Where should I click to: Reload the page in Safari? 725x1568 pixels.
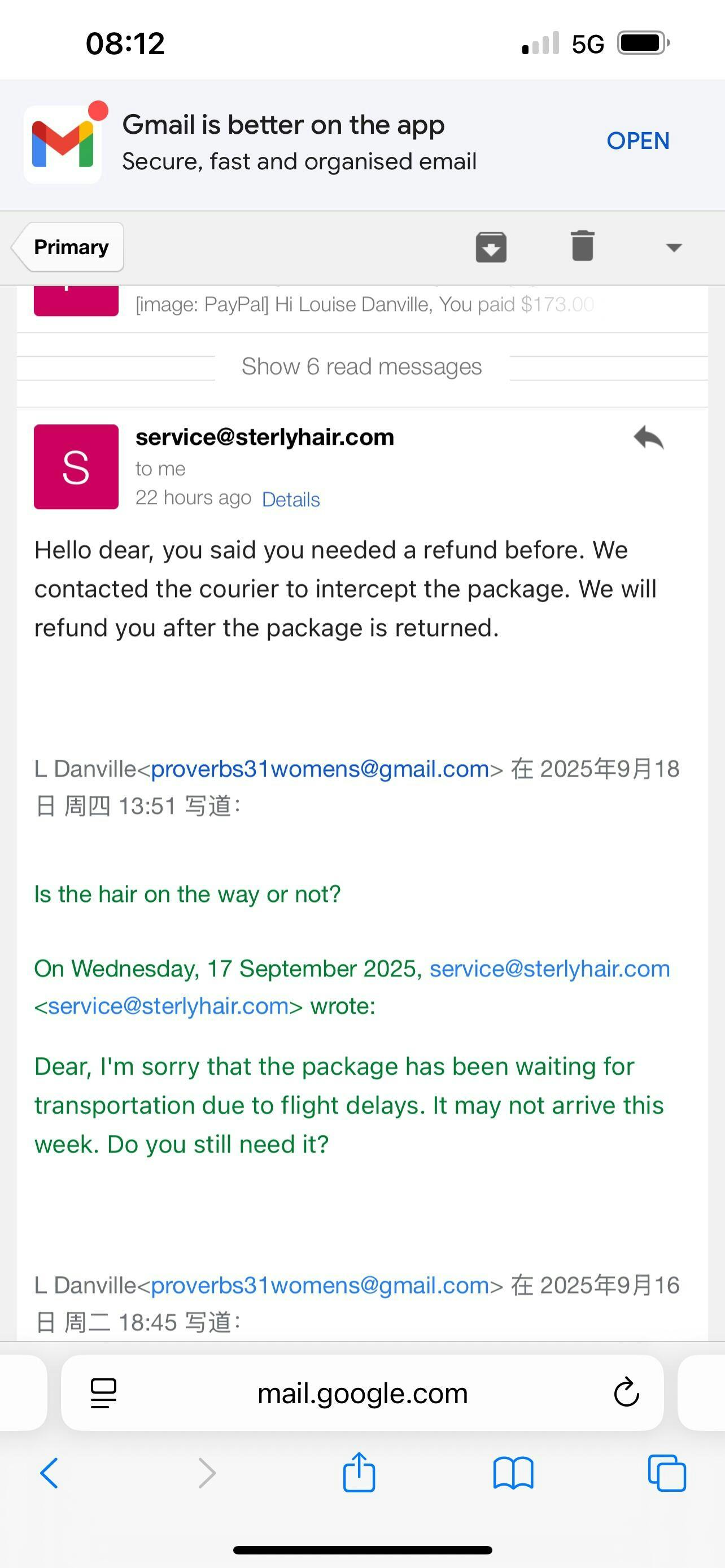pyautogui.click(x=626, y=1392)
